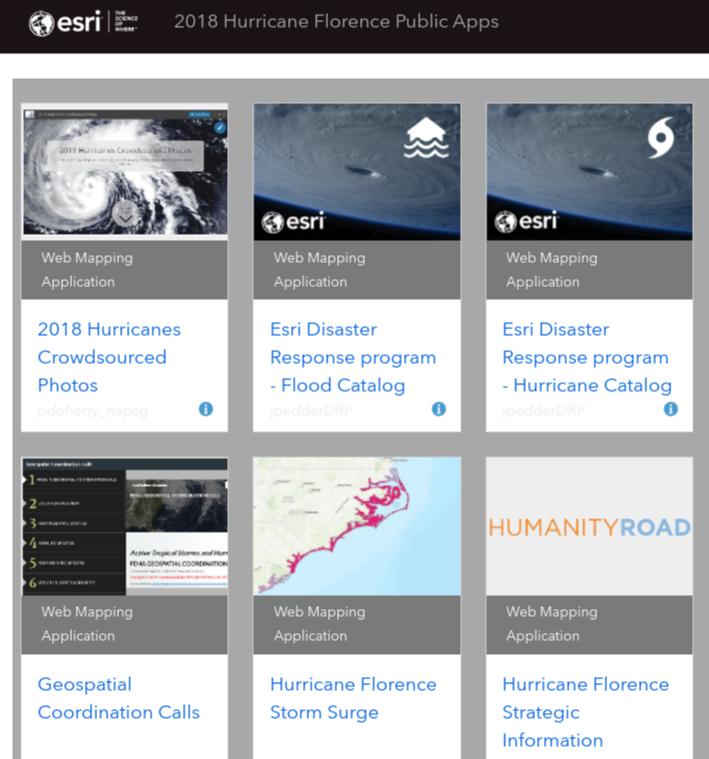
Task: Click the Humanity Road logo thumbnail
Action: (x=589, y=527)
